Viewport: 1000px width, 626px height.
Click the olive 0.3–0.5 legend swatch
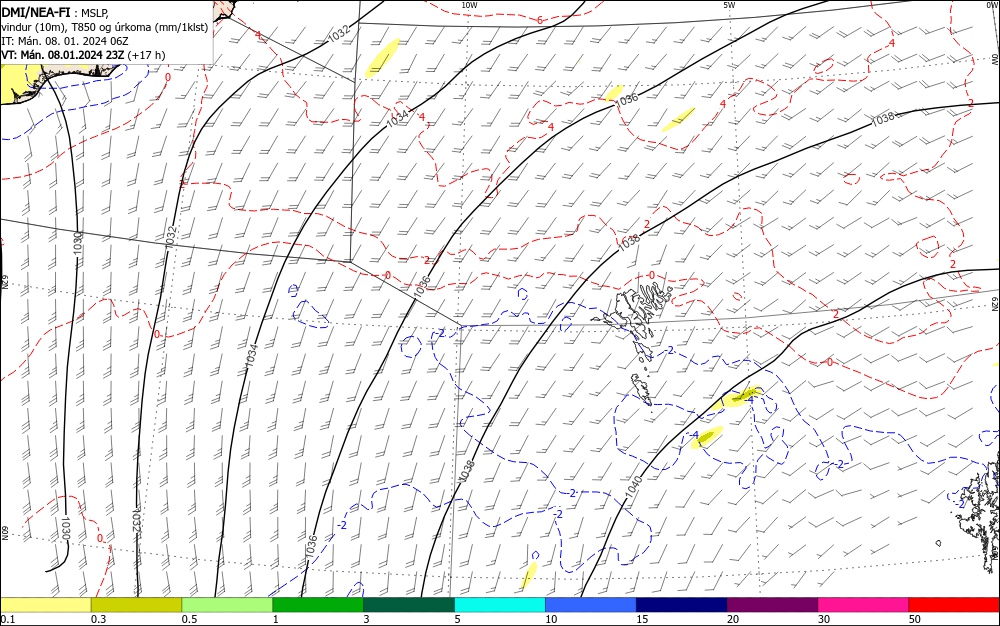pyautogui.click(x=136, y=605)
